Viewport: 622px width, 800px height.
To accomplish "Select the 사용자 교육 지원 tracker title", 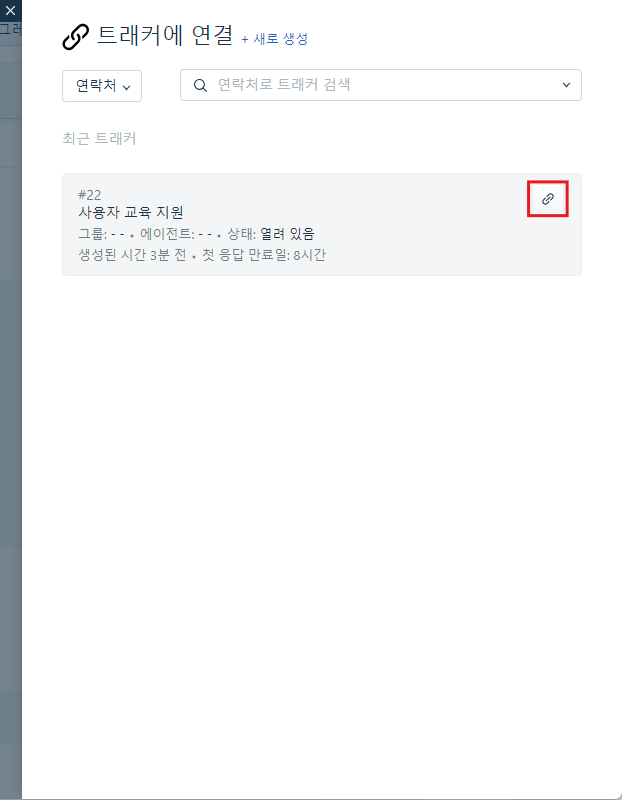I will (131, 212).
